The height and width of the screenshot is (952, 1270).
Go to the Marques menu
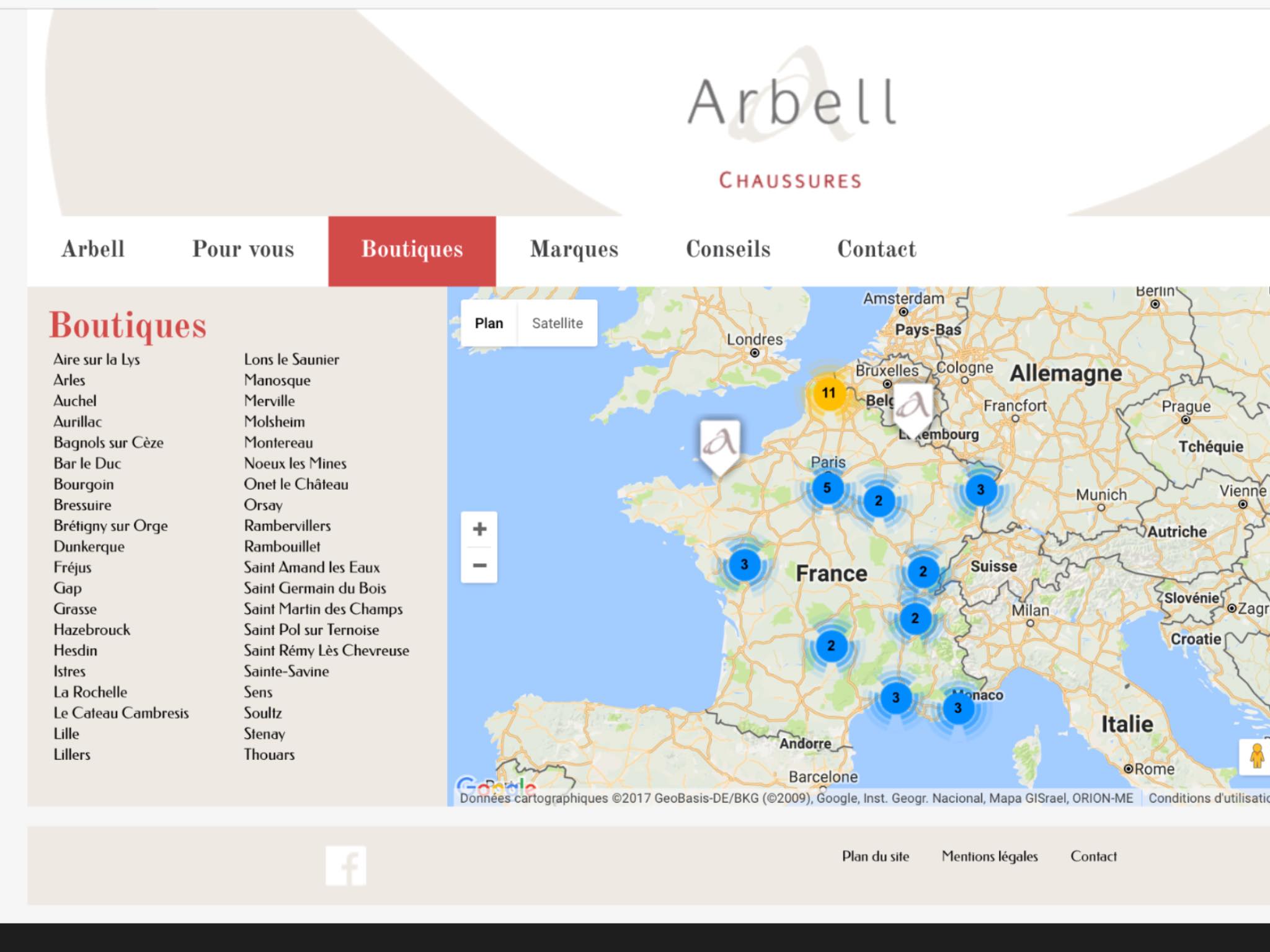click(574, 250)
